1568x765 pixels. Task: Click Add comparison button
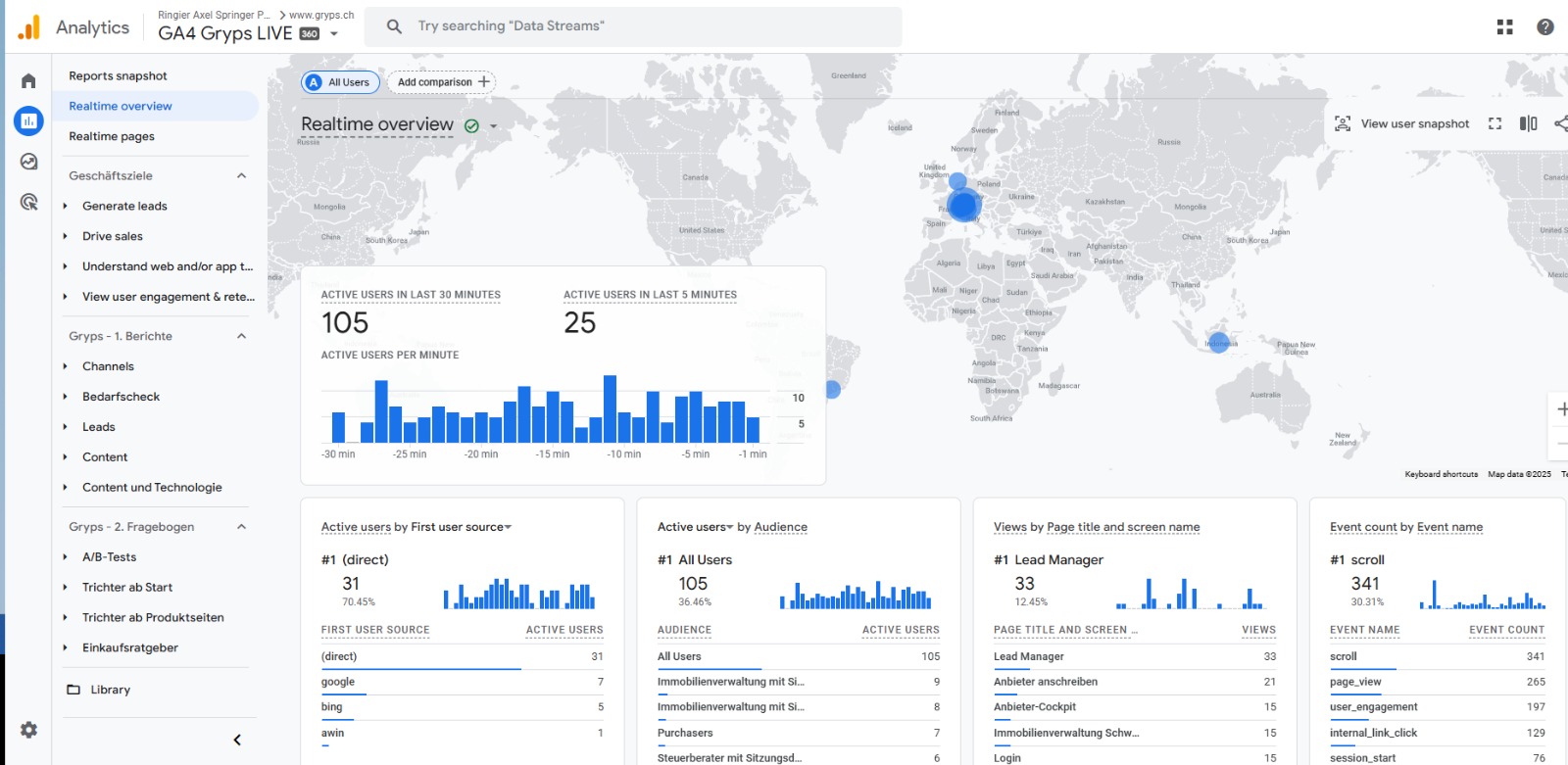click(x=442, y=82)
